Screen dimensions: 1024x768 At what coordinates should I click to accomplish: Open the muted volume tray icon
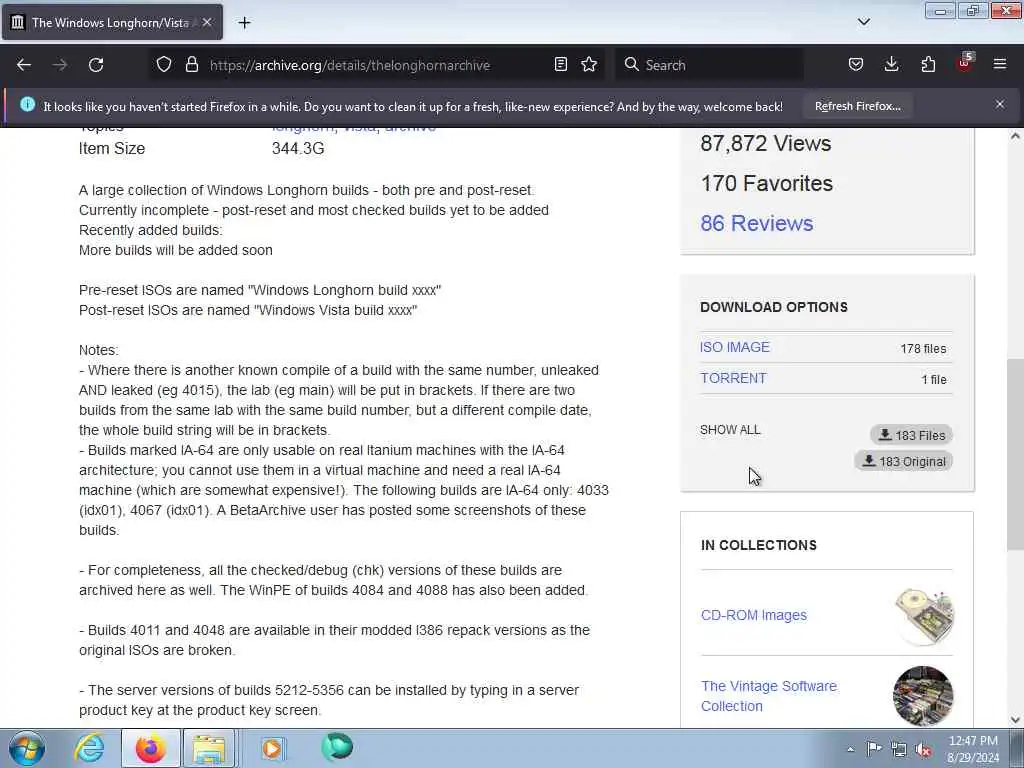(x=923, y=750)
